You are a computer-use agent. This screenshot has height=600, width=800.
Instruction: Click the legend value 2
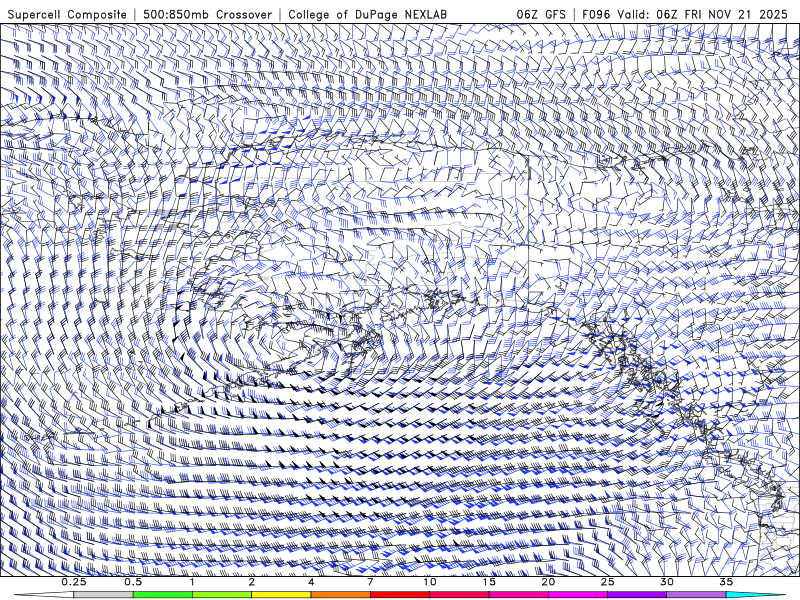pos(252,582)
